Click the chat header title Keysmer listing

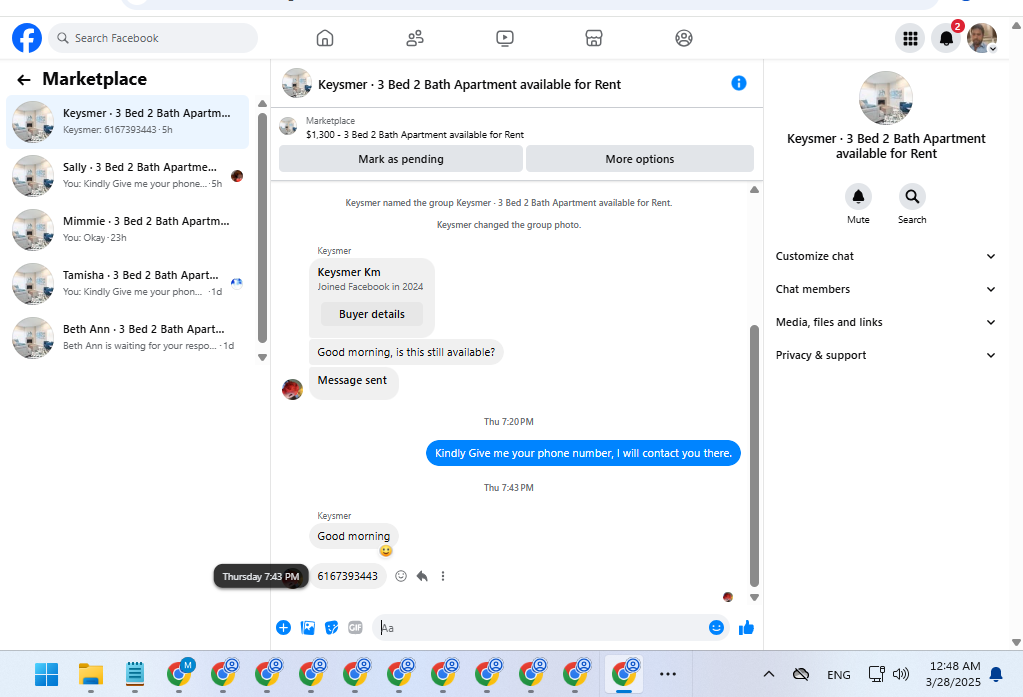coord(469,84)
